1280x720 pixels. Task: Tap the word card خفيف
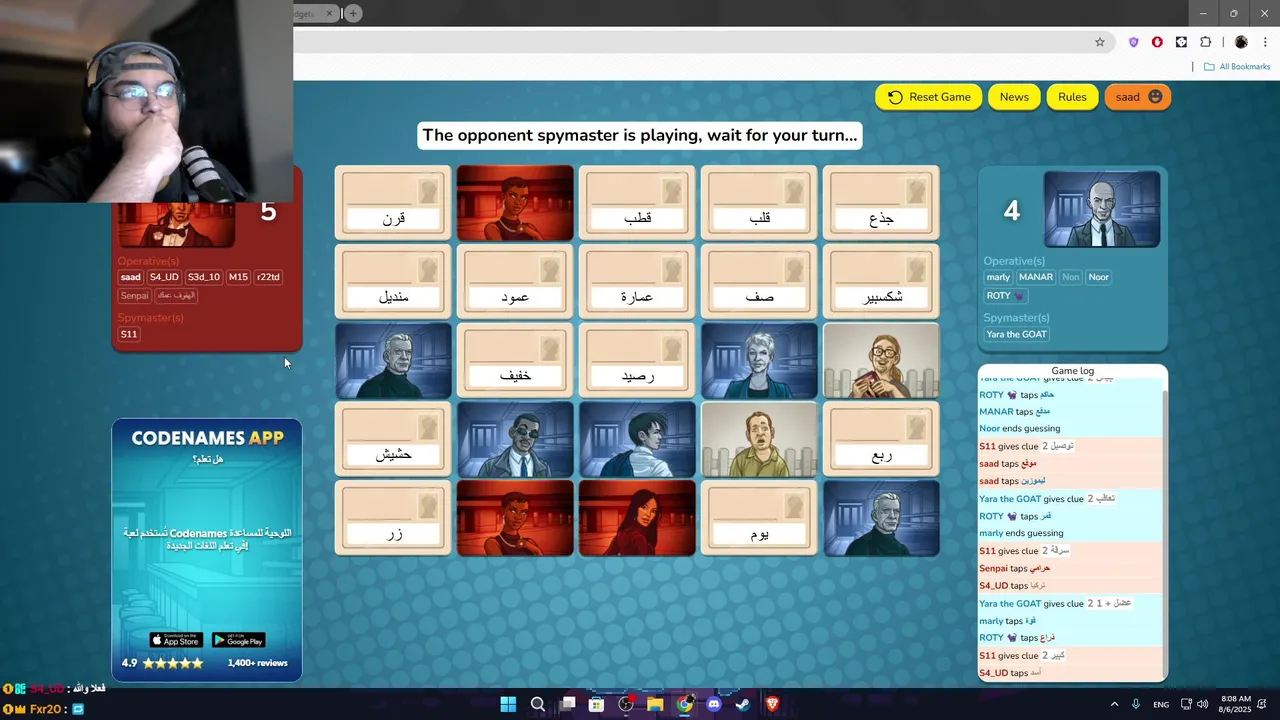point(515,360)
